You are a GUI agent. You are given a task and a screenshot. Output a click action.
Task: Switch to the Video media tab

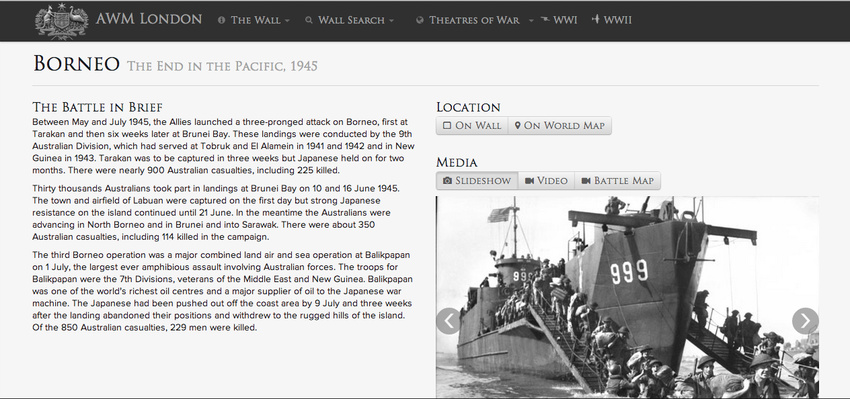point(546,181)
